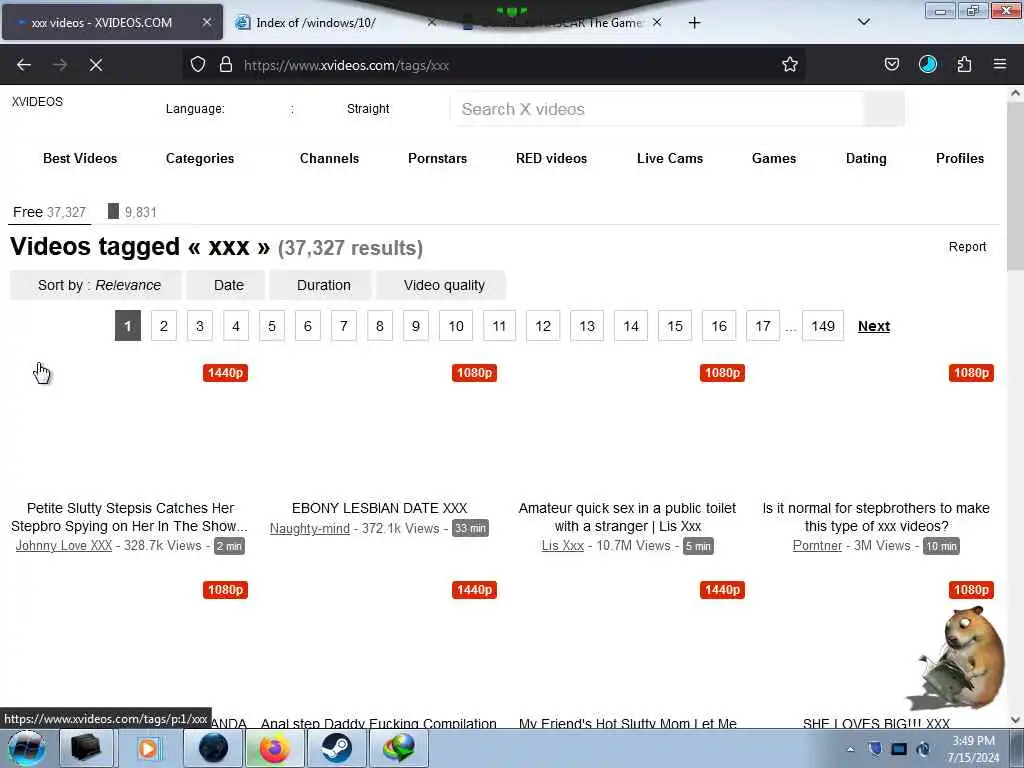The width and height of the screenshot is (1024, 768).
Task: Expand the Duration filter dropdown
Action: point(321,285)
